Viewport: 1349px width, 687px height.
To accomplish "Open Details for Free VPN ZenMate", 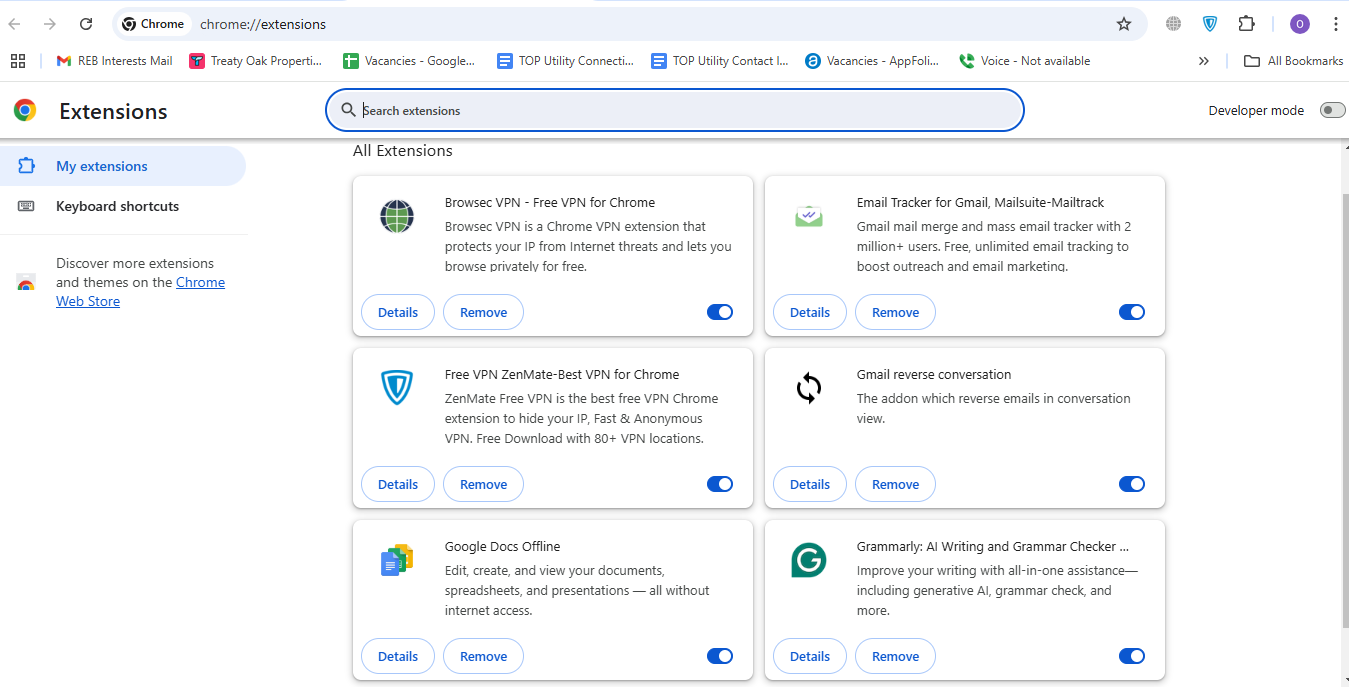I will click(x=398, y=484).
